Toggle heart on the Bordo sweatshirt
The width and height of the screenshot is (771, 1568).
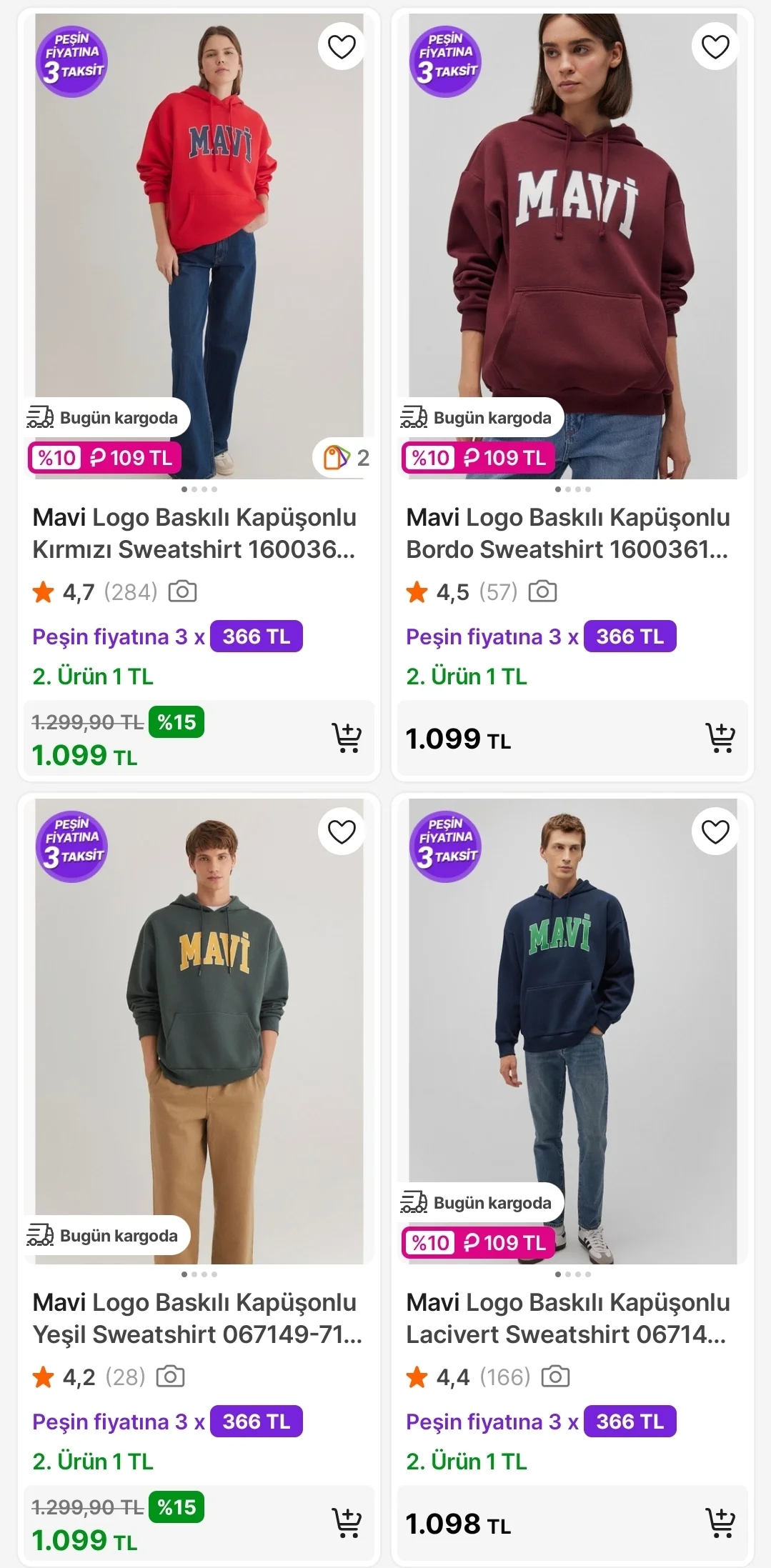(x=715, y=47)
